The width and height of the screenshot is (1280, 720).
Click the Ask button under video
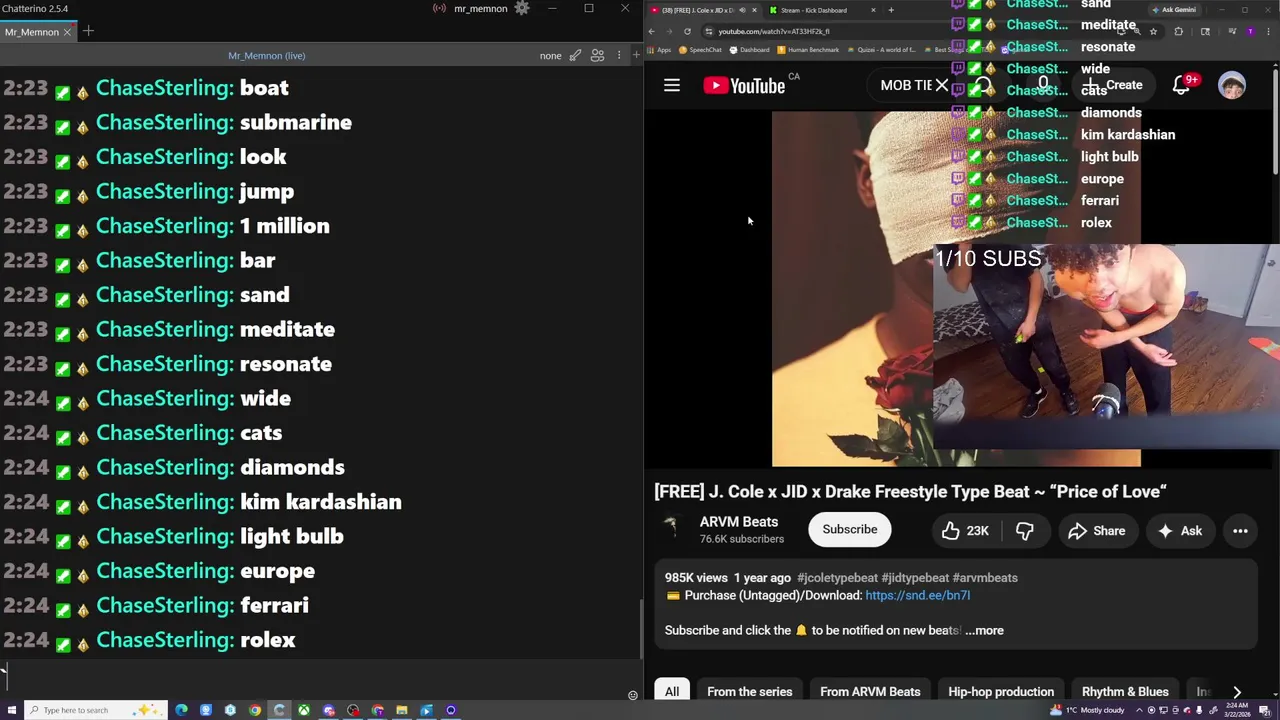1179,531
